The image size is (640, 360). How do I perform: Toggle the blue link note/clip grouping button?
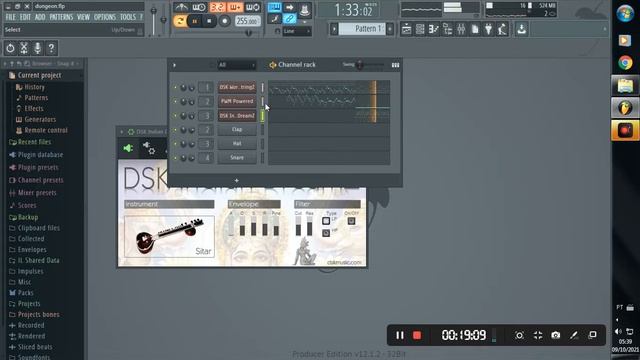tap(289, 18)
